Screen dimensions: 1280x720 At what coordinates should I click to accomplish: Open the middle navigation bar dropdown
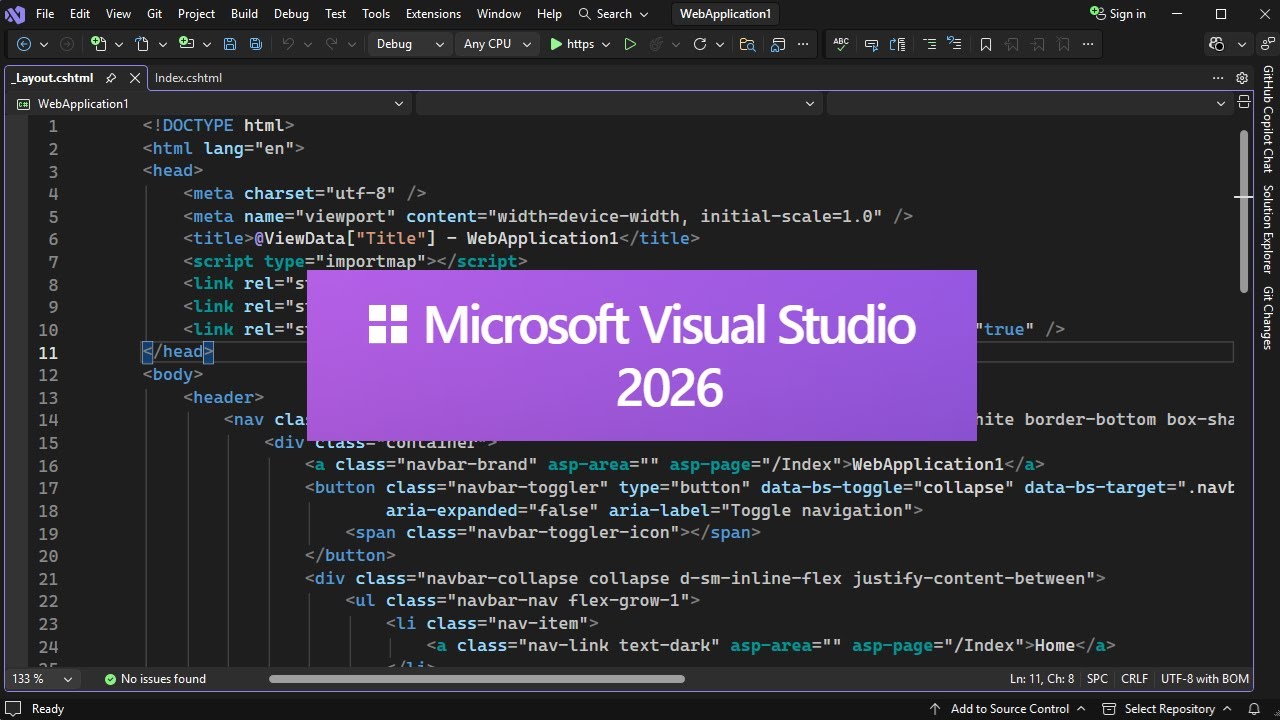point(617,103)
